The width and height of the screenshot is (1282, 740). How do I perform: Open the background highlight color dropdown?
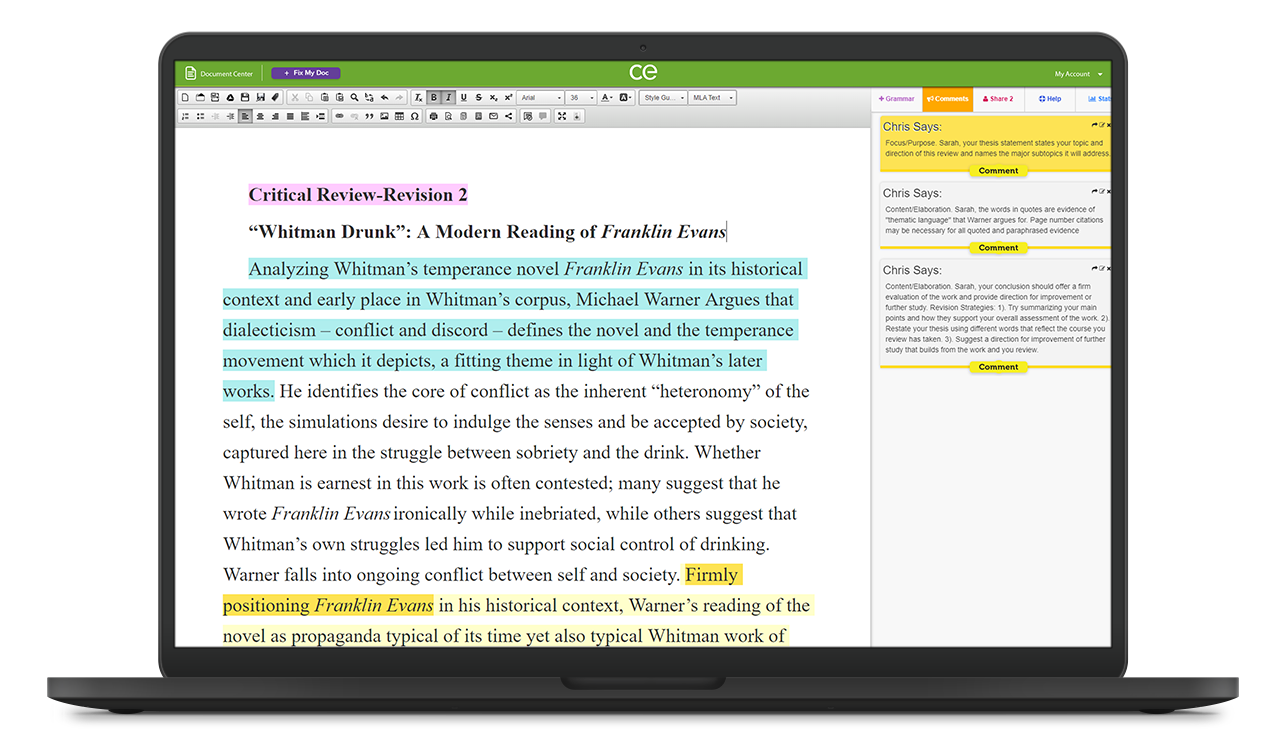(x=625, y=98)
